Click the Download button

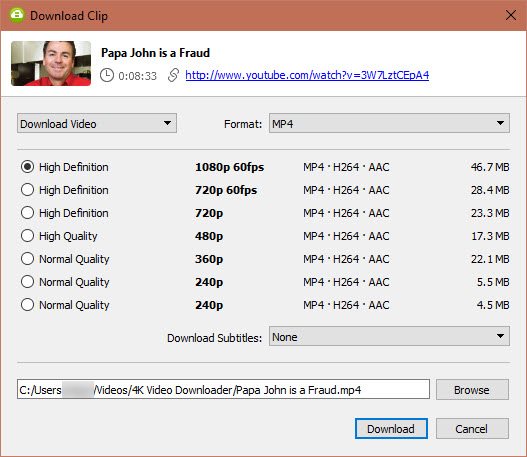tap(391, 428)
